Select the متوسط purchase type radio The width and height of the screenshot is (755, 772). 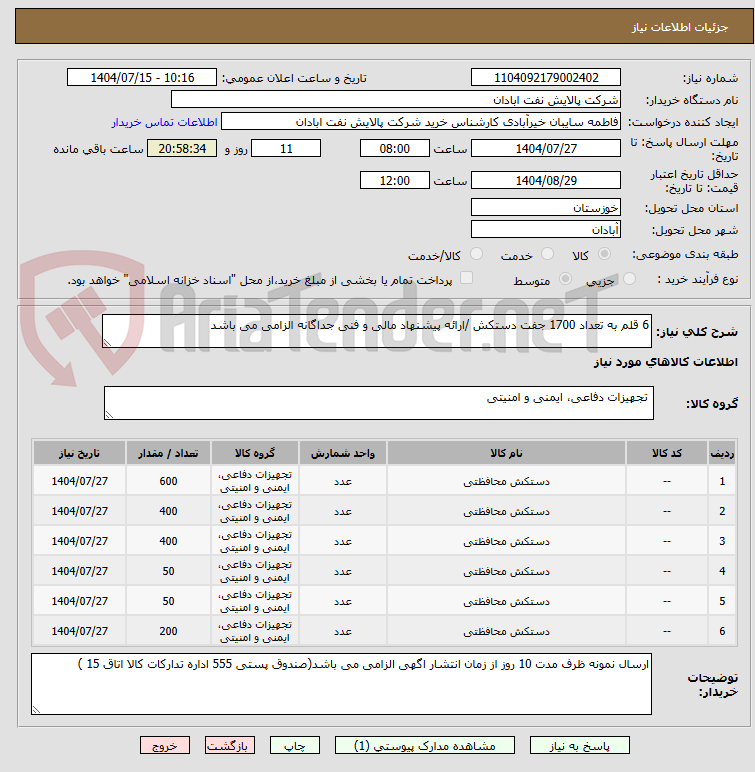pyautogui.click(x=565, y=279)
